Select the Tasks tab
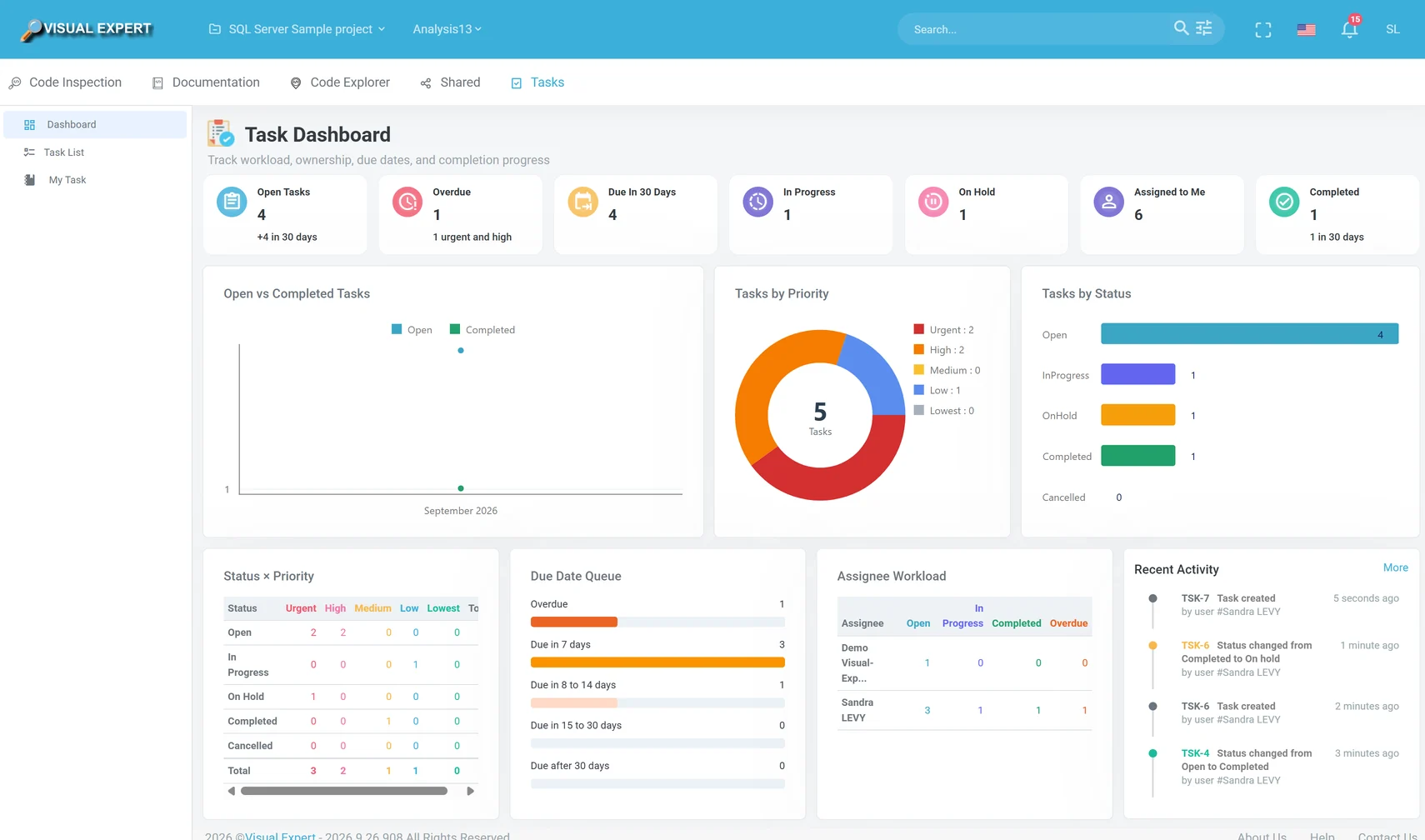Viewport: 1425px width, 840px height. (537, 82)
